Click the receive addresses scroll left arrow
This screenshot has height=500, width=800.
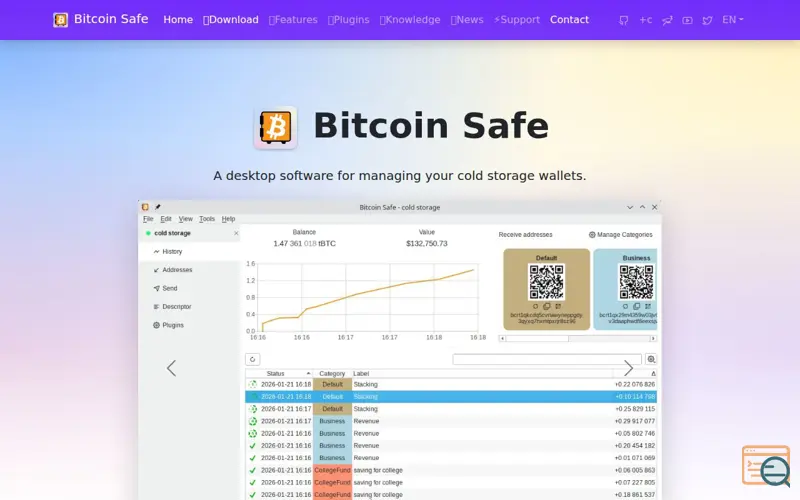[x=502, y=338]
